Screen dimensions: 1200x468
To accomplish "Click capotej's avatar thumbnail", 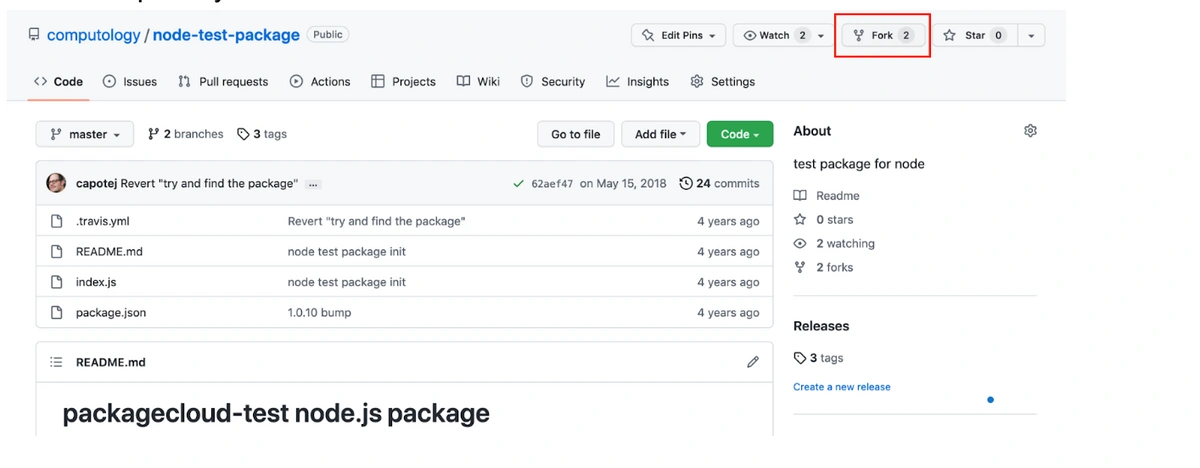I will click(x=56, y=183).
